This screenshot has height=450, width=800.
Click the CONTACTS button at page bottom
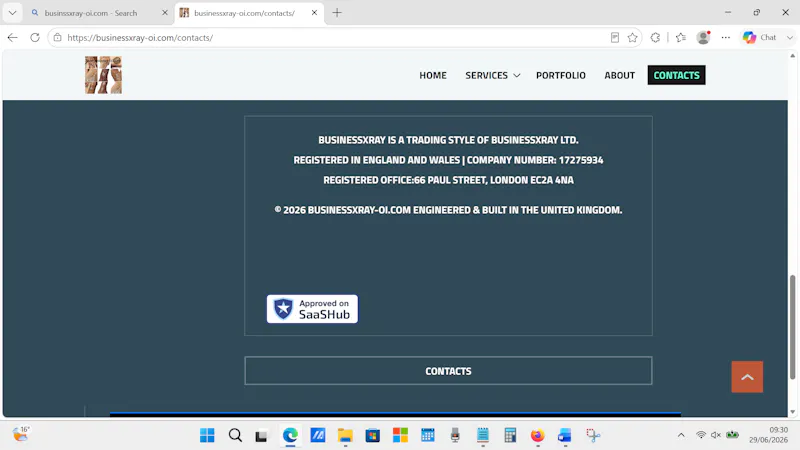click(448, 371)
